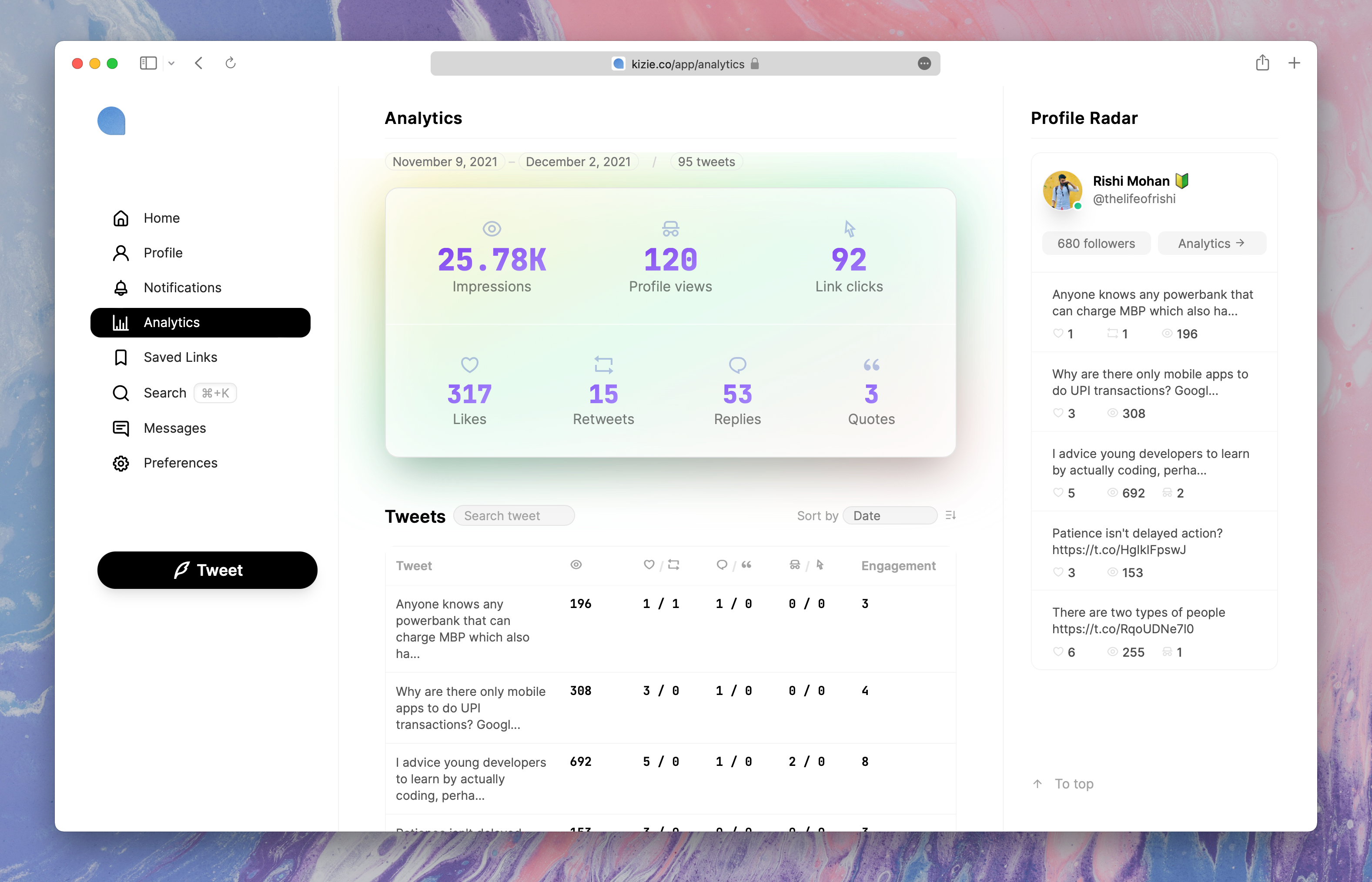Click the share icon in browser toolbar
The image size is (1372, 882).
pos(1262,63)
